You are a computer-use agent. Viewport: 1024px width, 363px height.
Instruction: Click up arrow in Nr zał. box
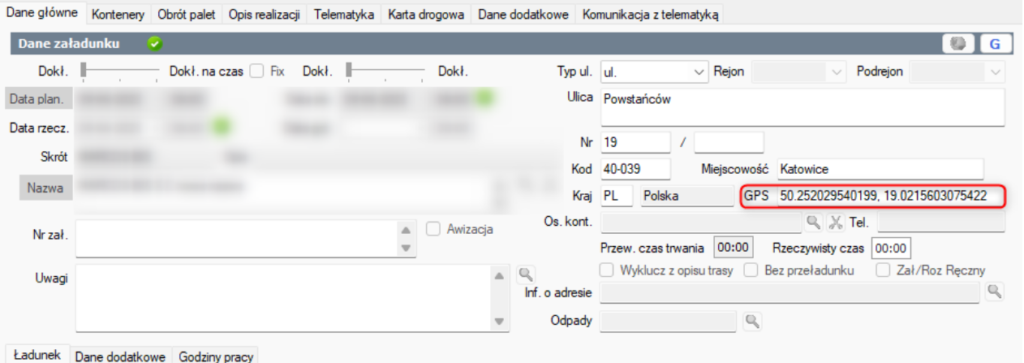click(406, 230)
